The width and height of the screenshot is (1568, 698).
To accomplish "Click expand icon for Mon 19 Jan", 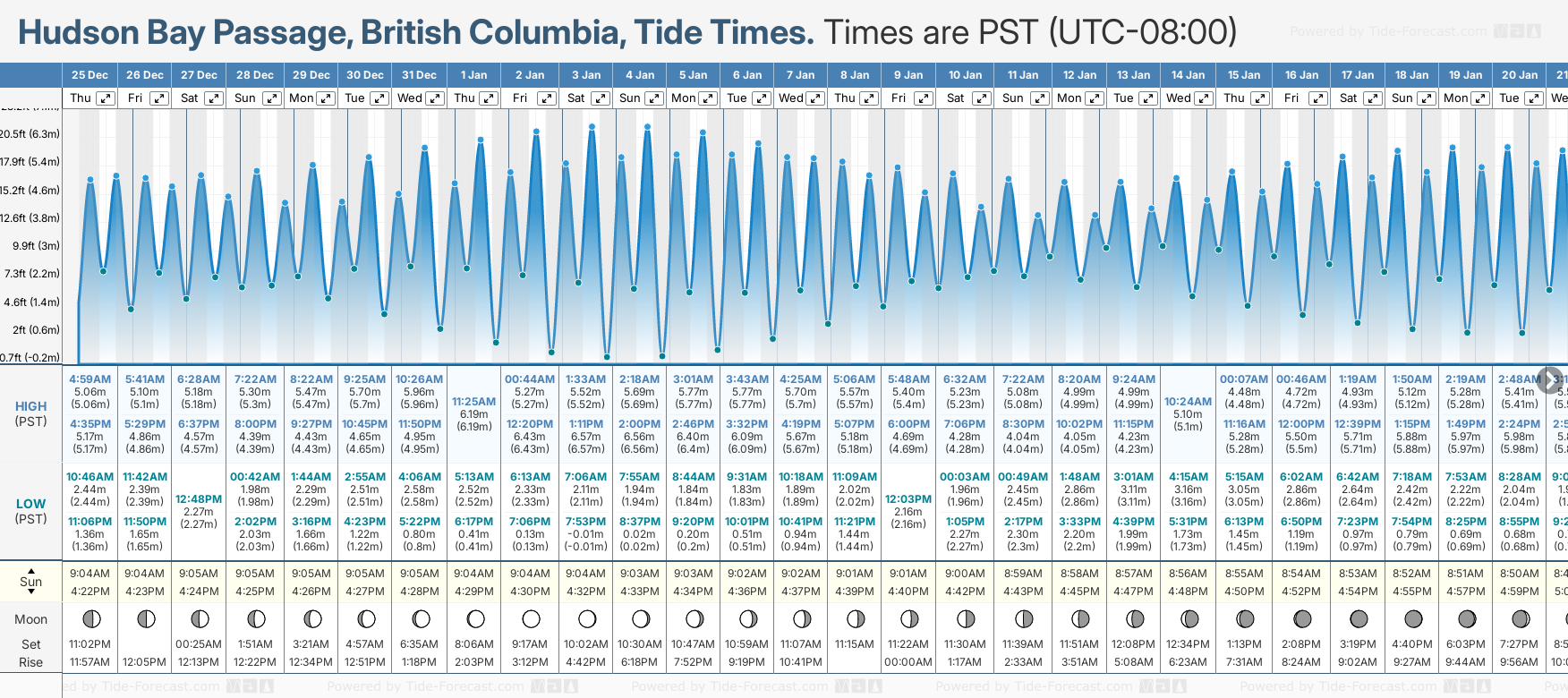I will pos(1480,98).
